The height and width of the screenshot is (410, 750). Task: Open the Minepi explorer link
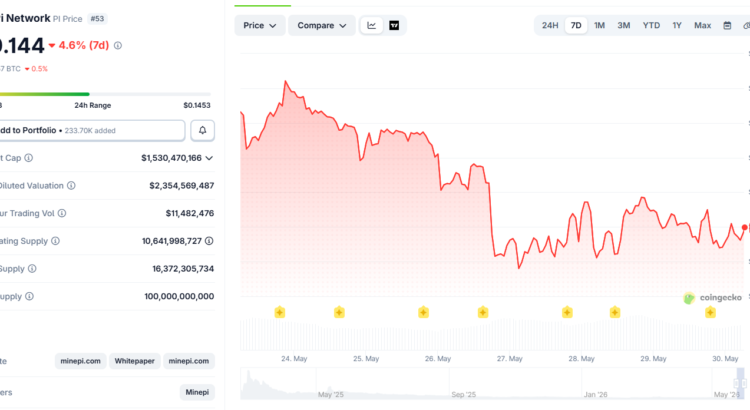197,392
